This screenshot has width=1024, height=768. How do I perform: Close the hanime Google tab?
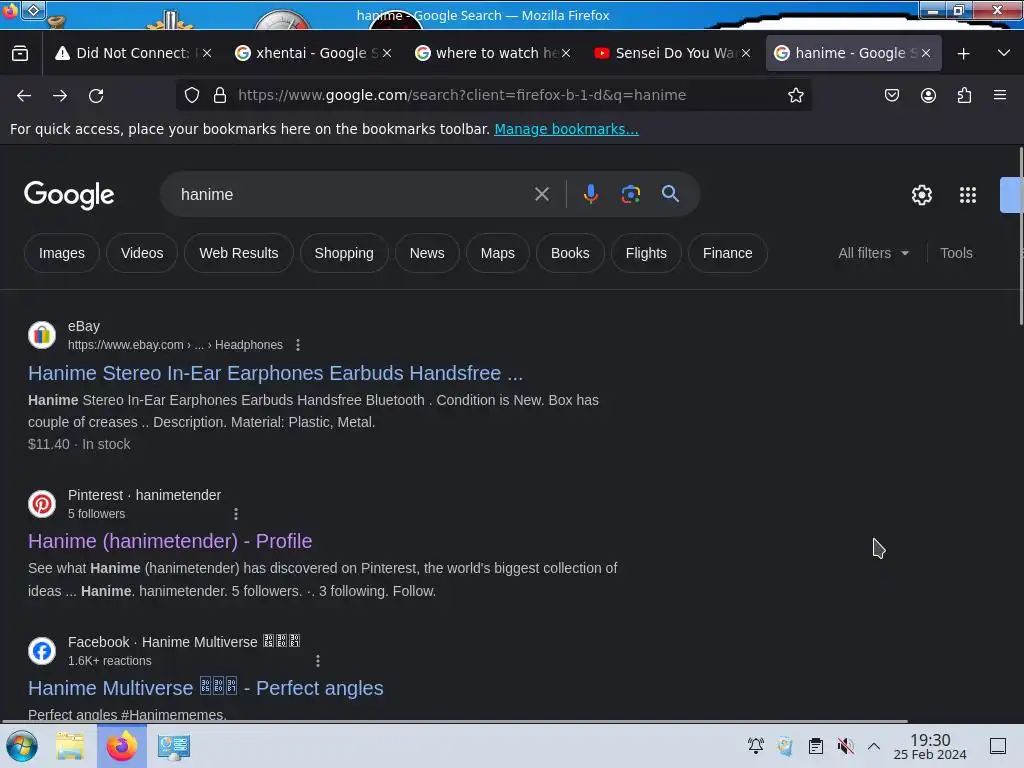(x=925, y=53)
